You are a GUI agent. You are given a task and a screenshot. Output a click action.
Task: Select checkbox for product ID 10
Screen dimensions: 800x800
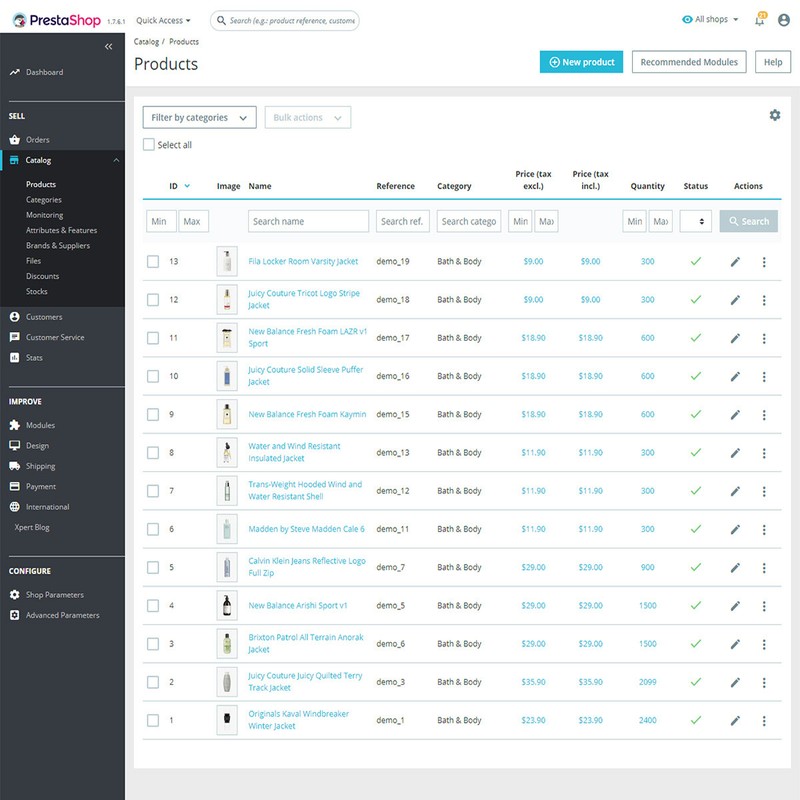[153, 377]
